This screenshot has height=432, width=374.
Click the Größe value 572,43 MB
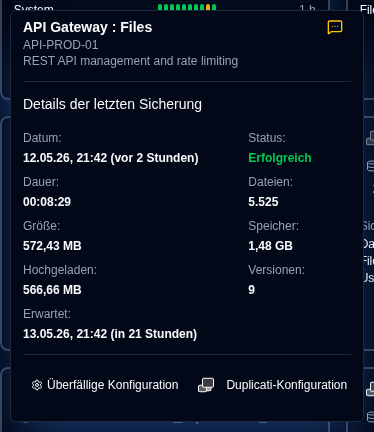coord(52,246)
